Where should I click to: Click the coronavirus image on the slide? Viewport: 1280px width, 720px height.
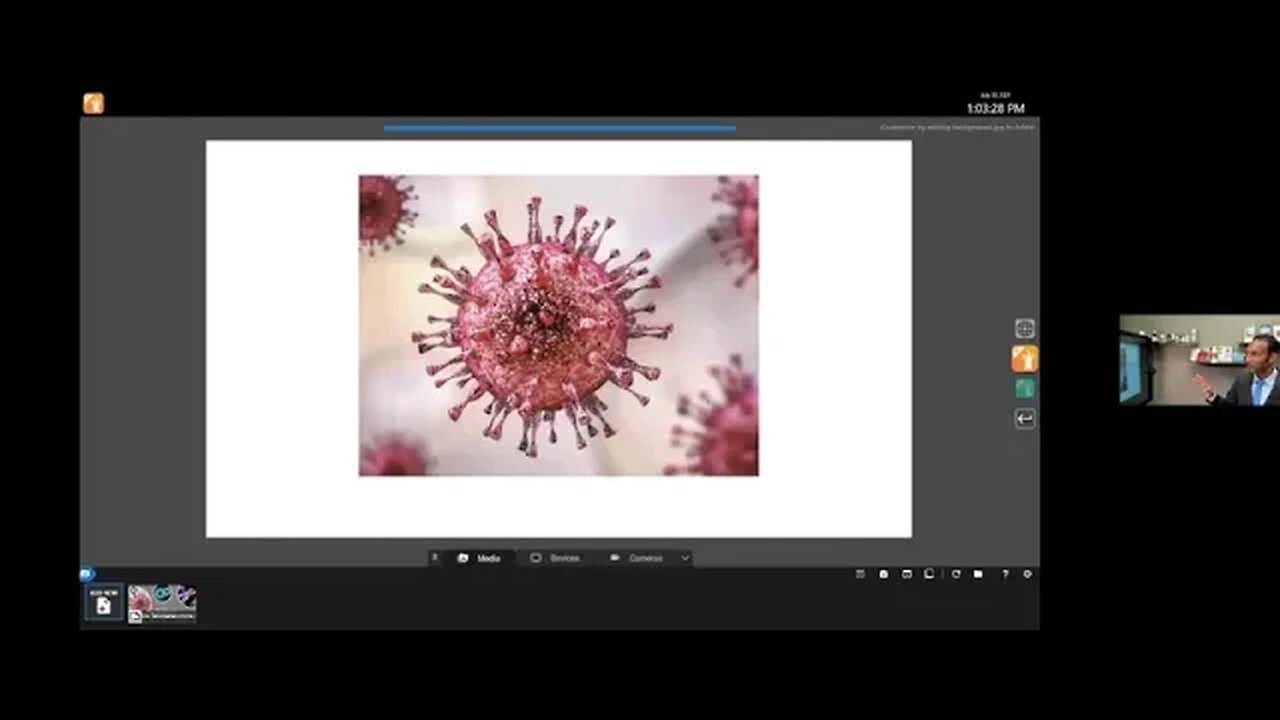point(558,326)
